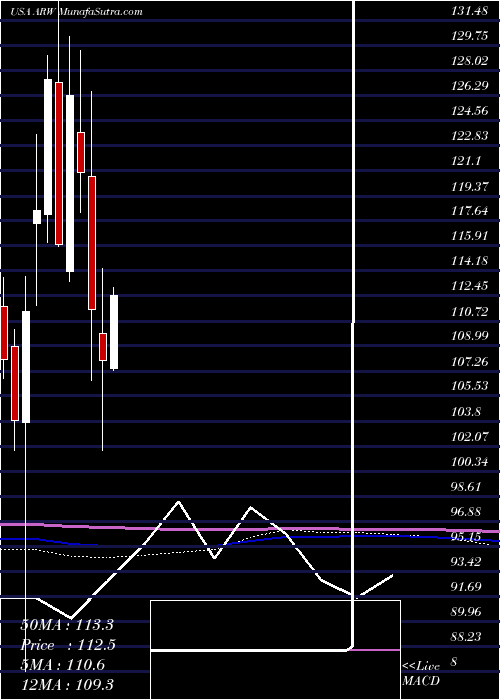Click the 98.61 price axis label

click(x=467, y=486)
